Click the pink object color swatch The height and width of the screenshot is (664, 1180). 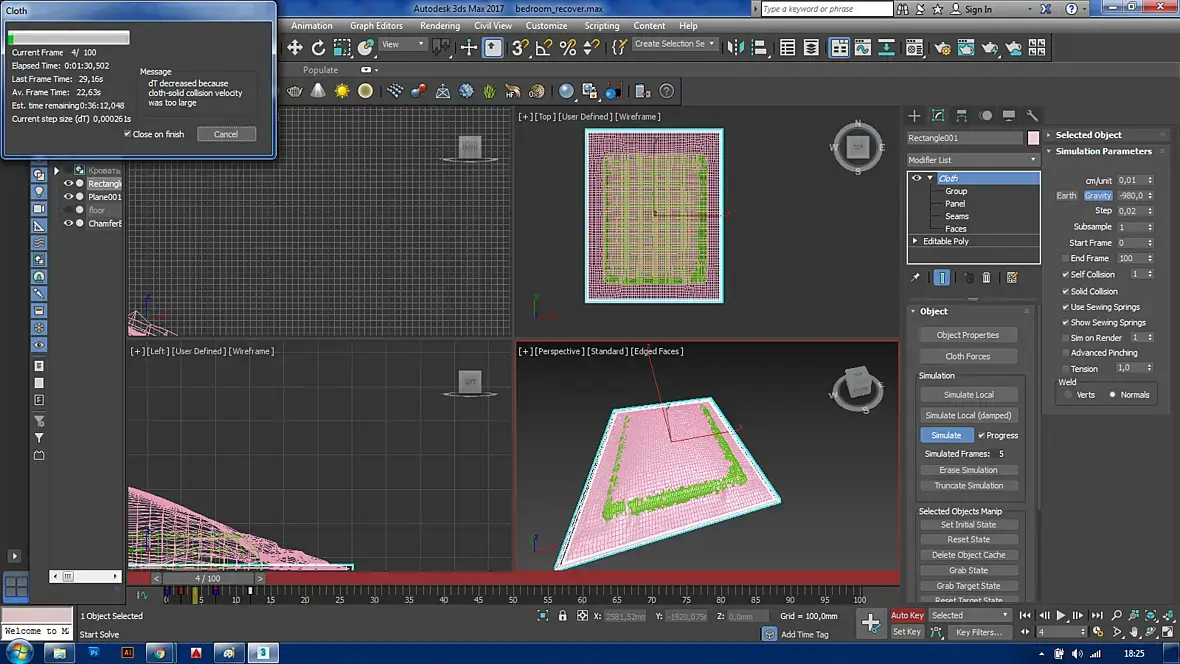tap(1033, 138)
